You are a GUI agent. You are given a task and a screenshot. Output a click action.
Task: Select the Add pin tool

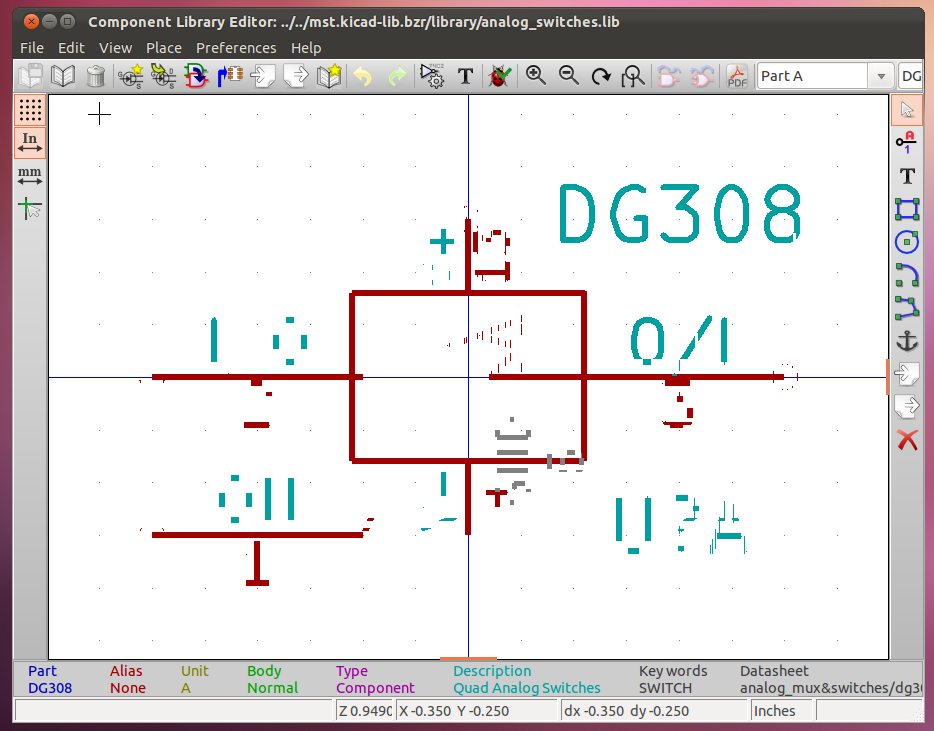point(907,142)
